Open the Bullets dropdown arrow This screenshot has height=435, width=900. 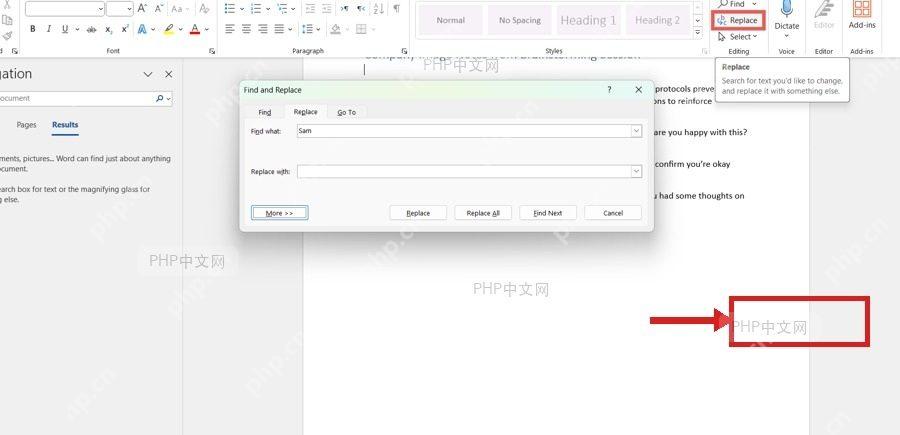(x=242, y=9)
